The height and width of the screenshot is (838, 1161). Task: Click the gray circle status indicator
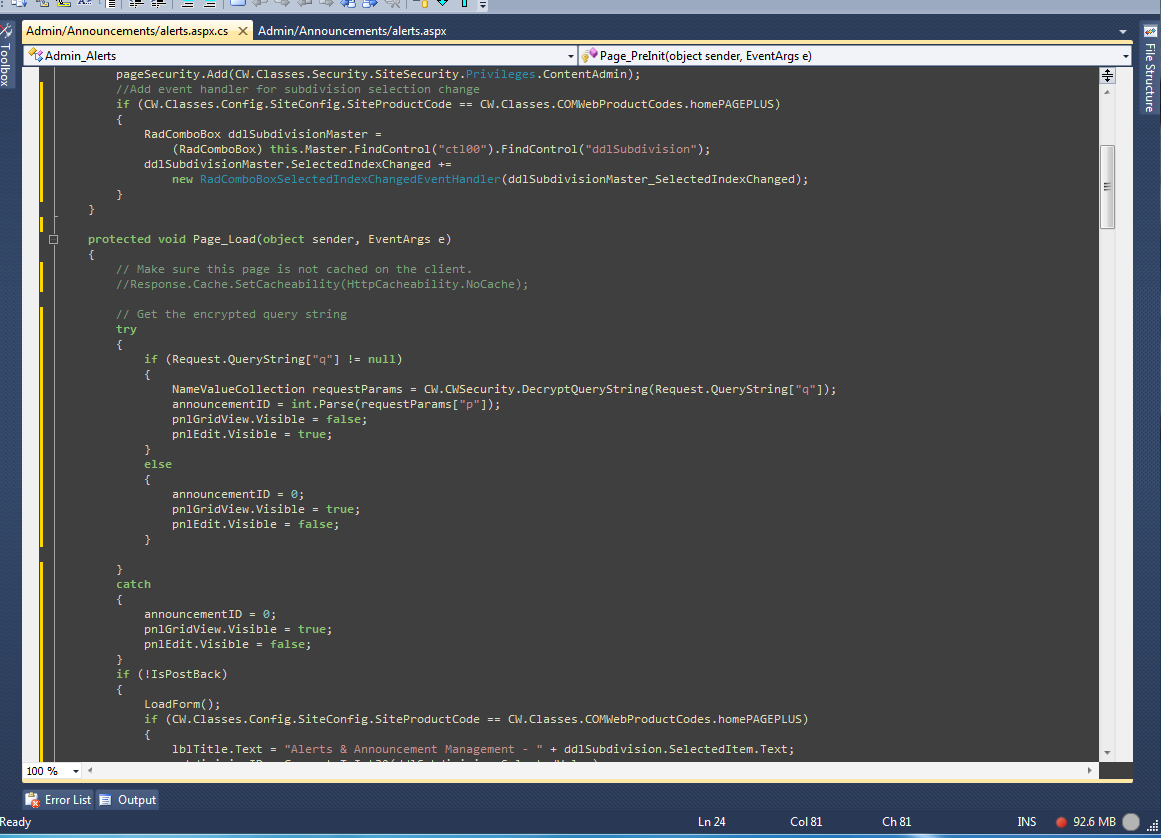click(1131, 822)
